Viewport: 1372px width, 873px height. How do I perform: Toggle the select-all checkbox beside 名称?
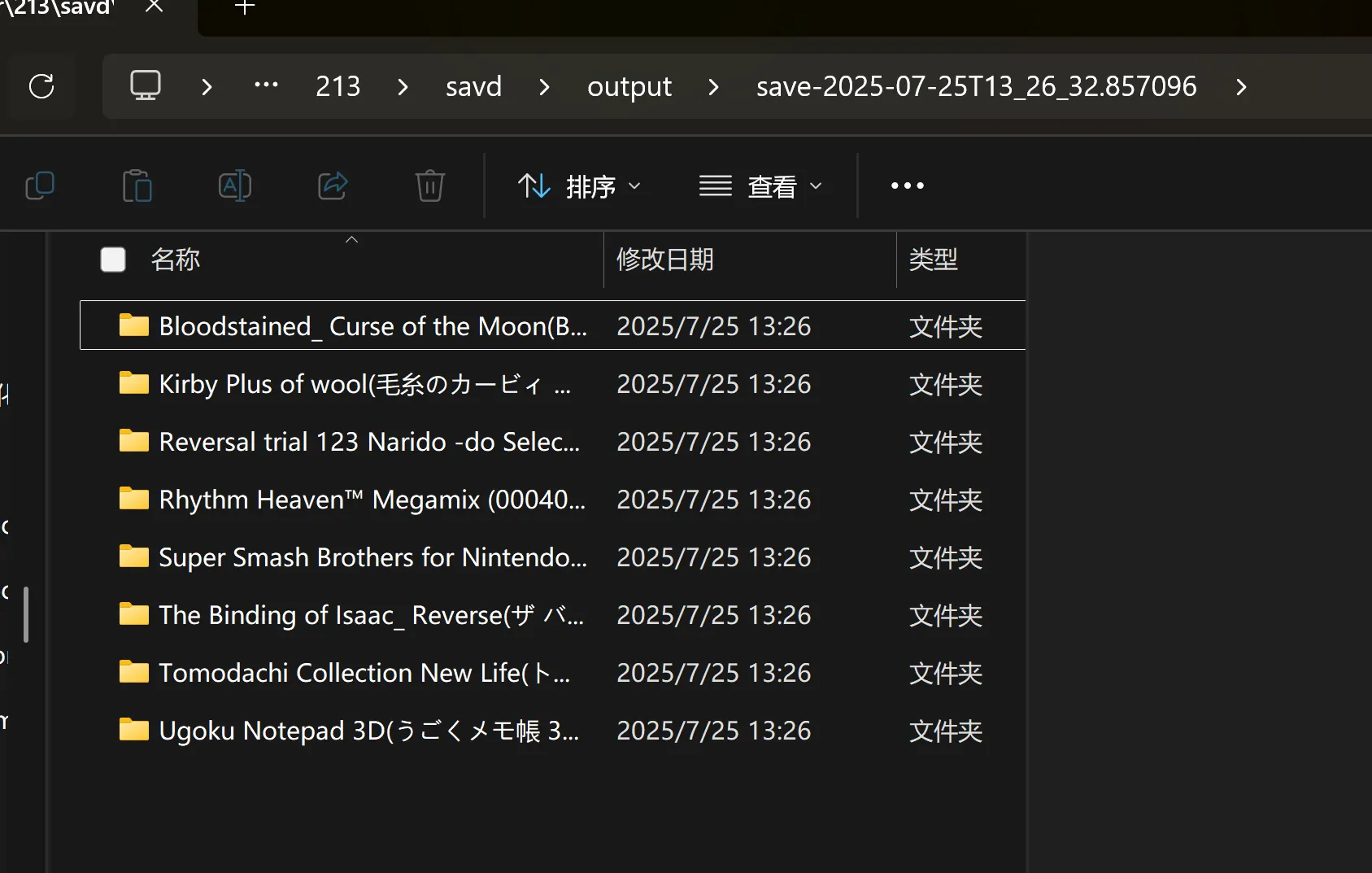113,260
